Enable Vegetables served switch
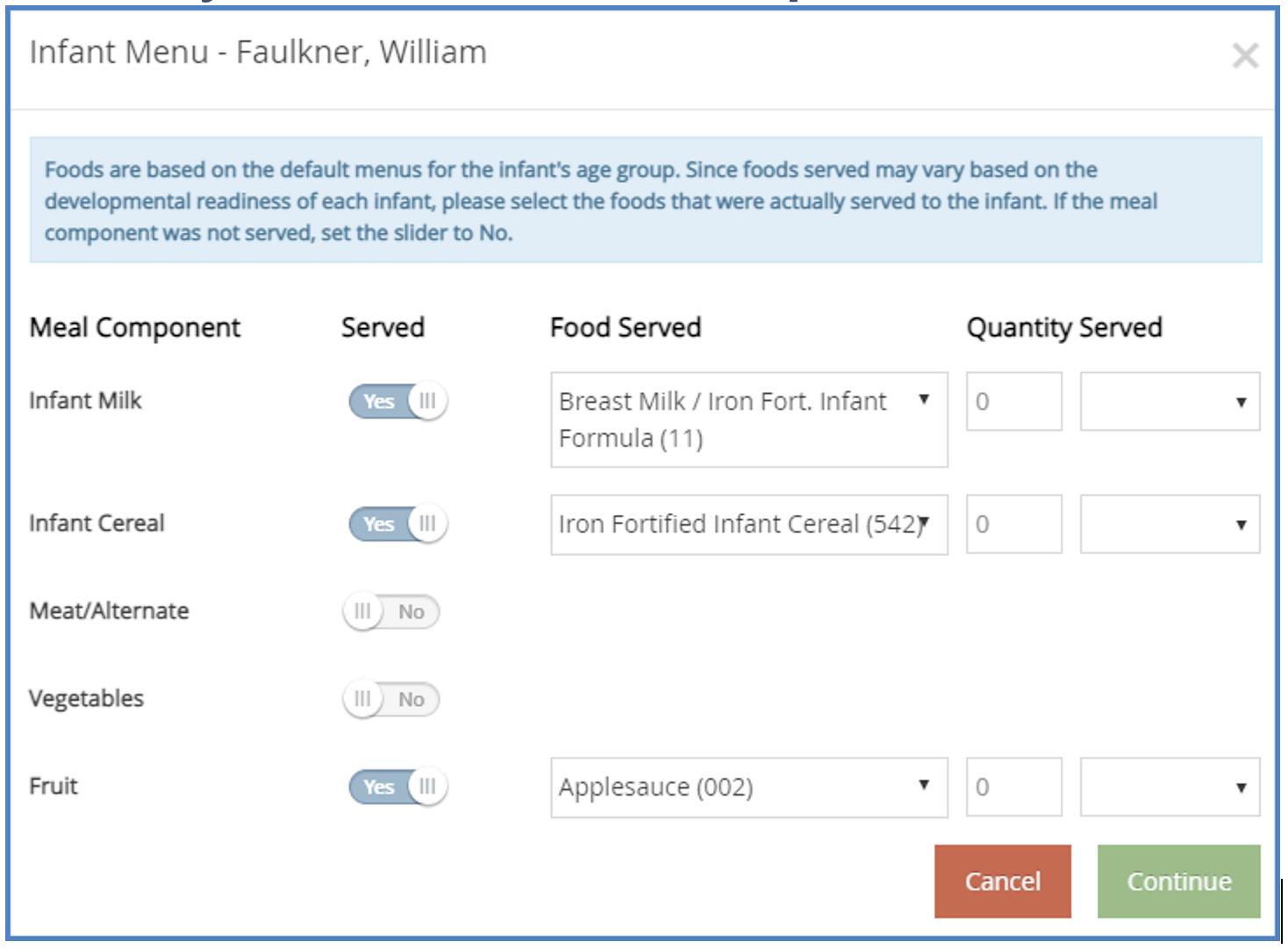1288x949 pixels. [x=391, y=700]
